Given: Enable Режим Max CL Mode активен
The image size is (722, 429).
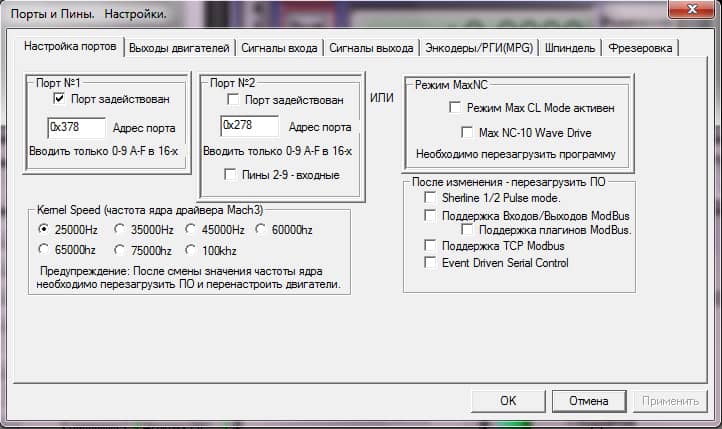Looking at the screenshot, I should (455, 107).
